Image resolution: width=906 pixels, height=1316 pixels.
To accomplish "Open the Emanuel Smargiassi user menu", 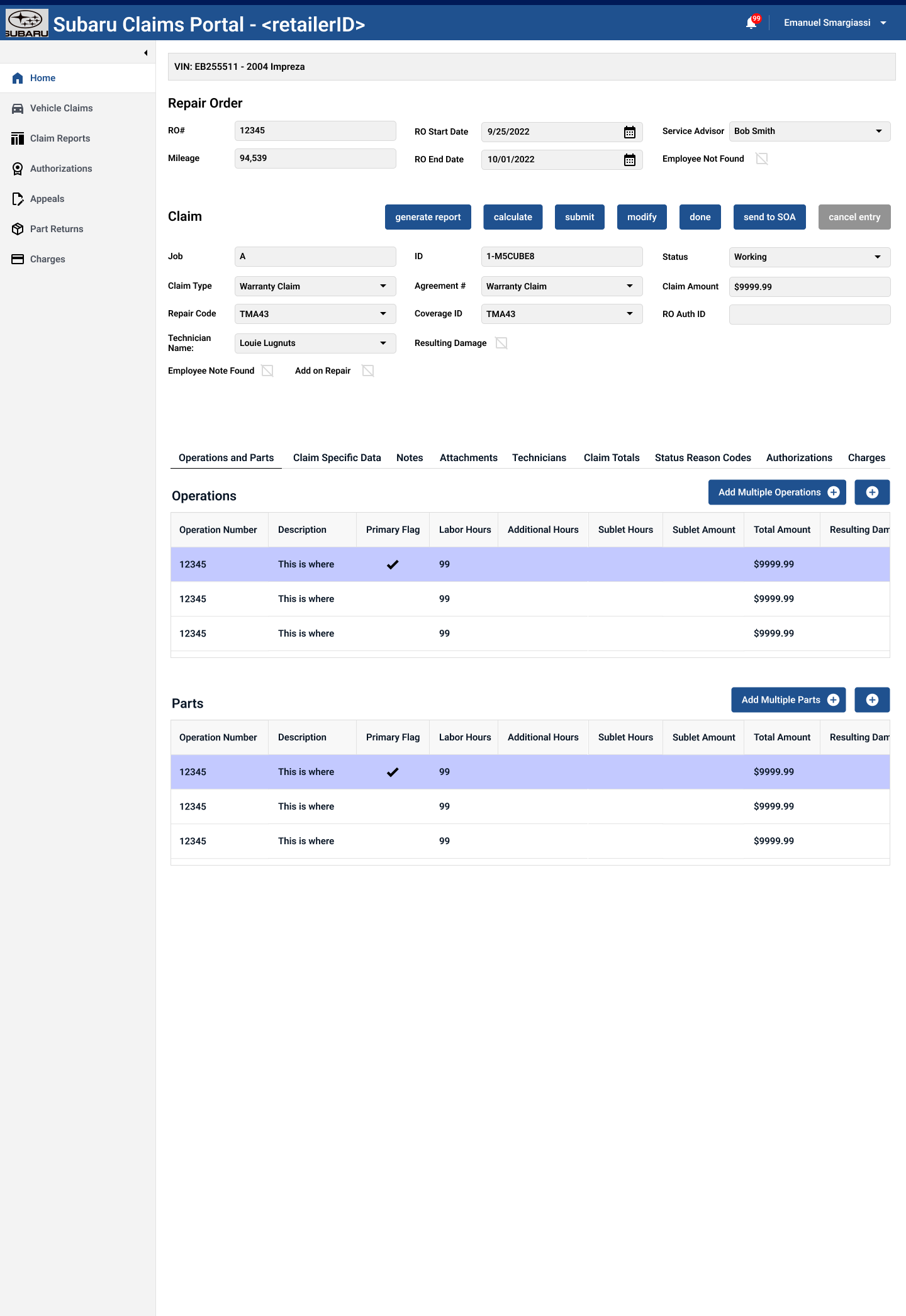I will click(834, 23).
